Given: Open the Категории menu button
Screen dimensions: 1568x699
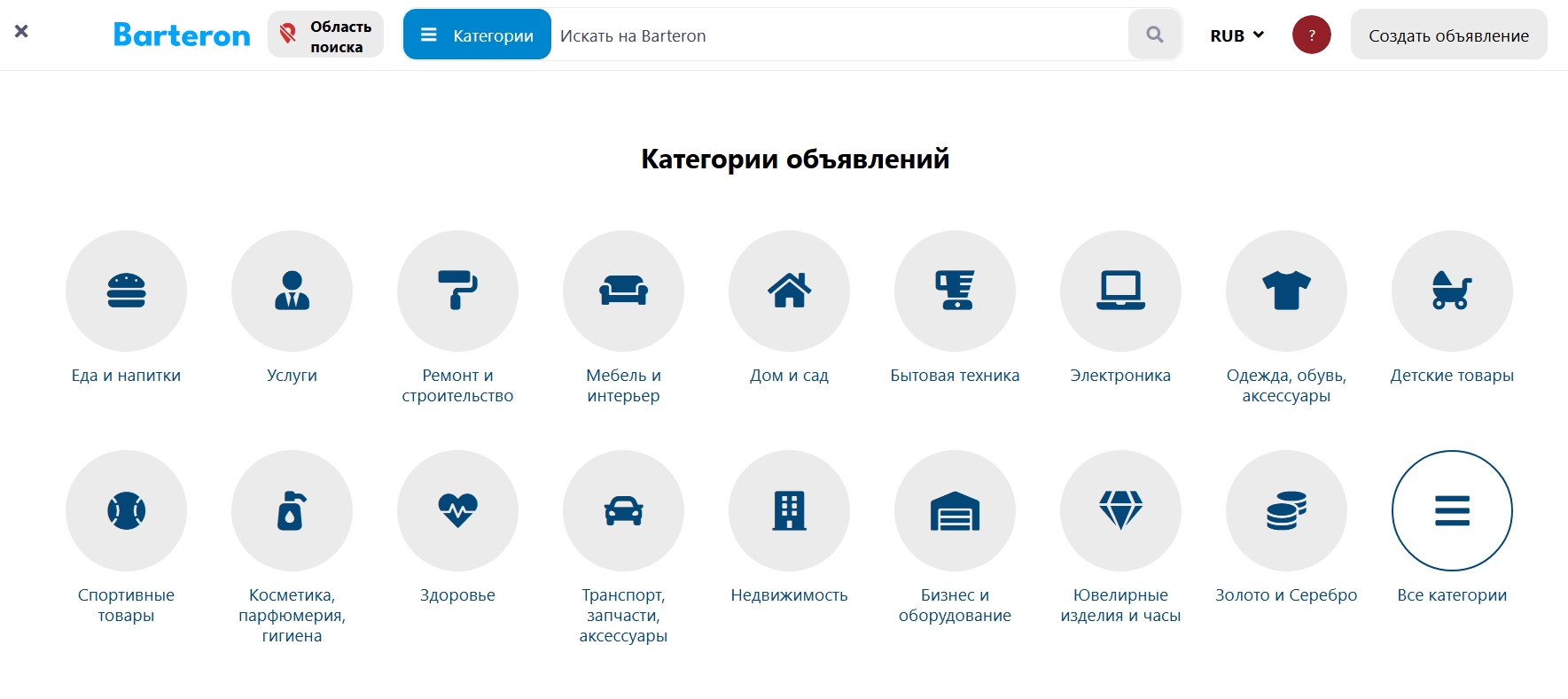Looking at the screenshot, I should click(x=477, y=35).
